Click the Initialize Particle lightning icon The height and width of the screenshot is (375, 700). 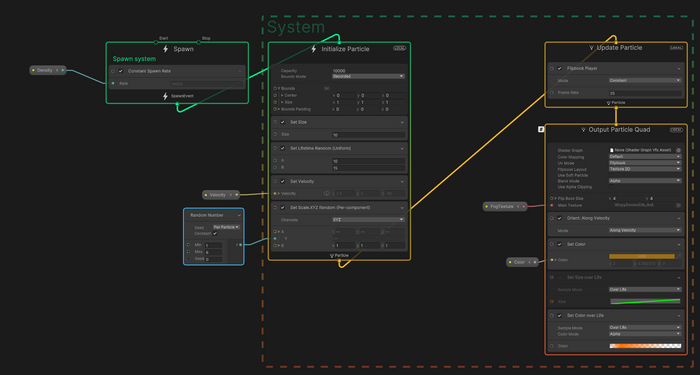click(313, 49)
